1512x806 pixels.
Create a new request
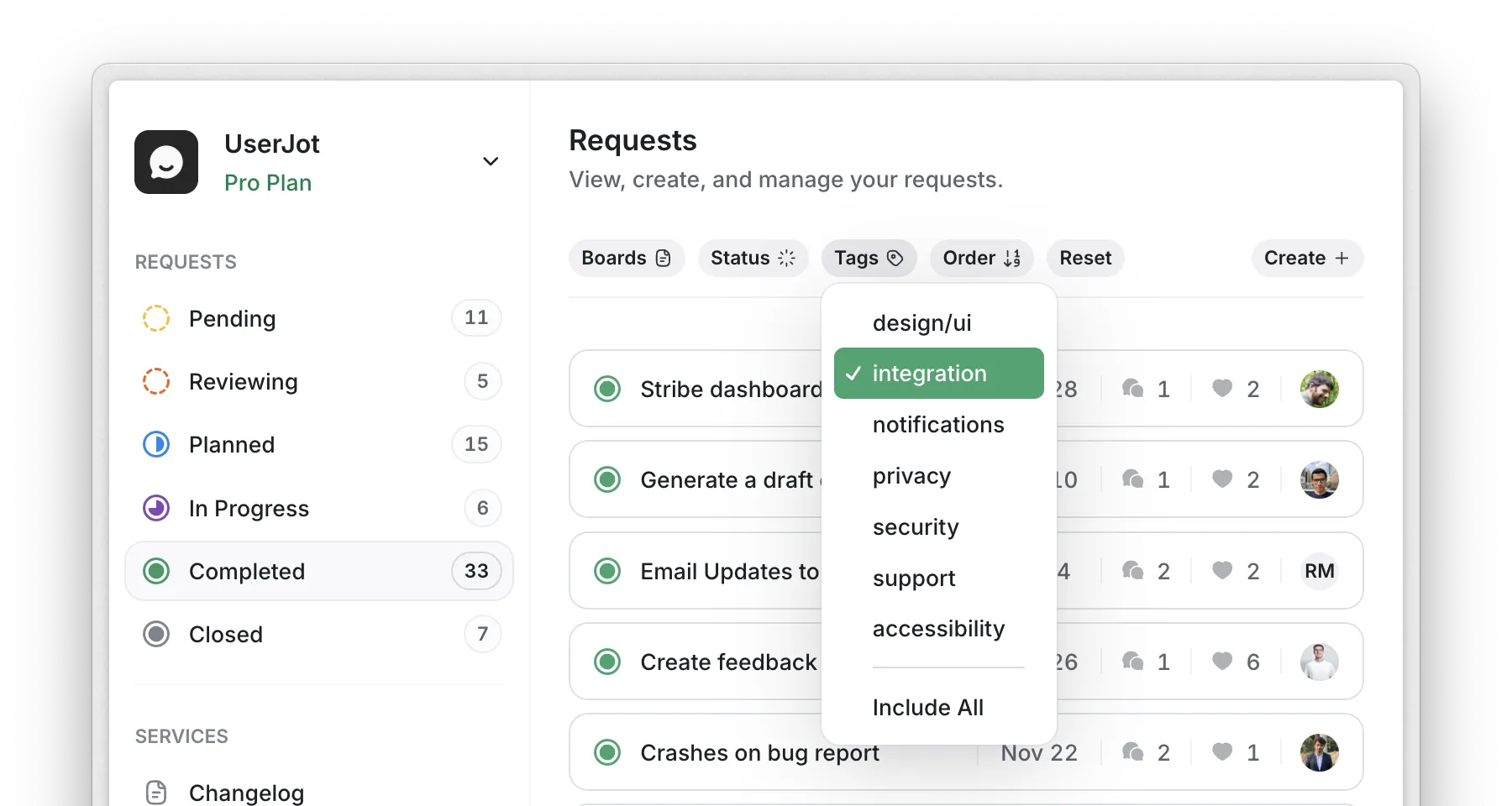[1307, 258]
